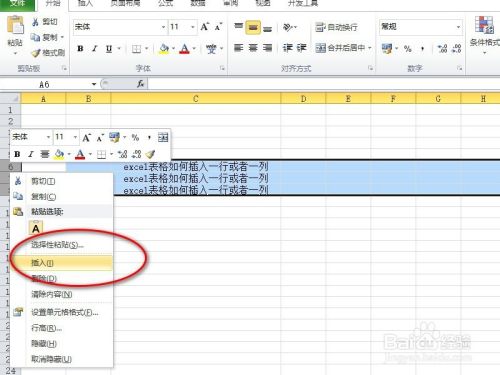The image size is (500, 375).
Task: Click the text orientation icon
Action: click(289, 27)
